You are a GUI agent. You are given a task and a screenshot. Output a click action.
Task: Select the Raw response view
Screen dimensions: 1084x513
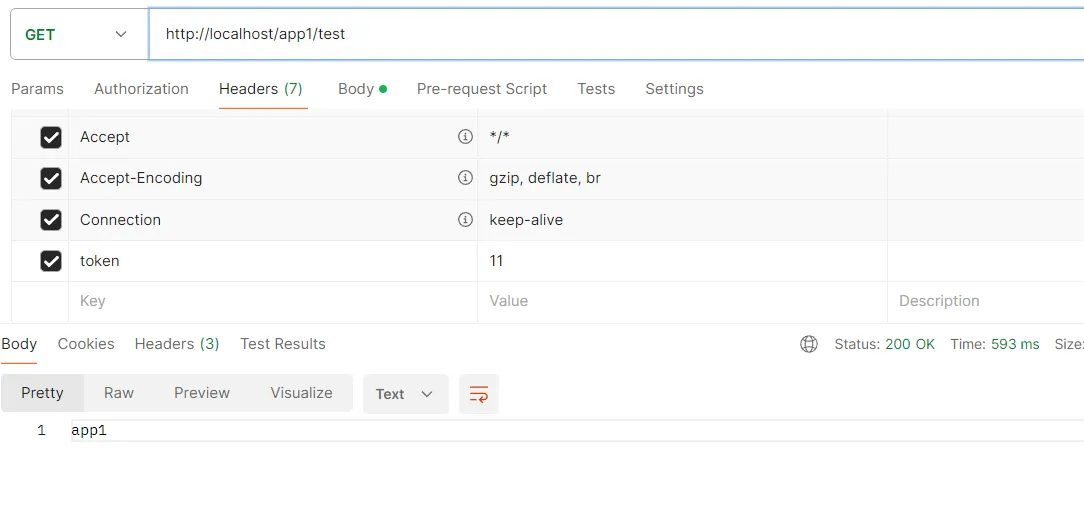[119, 393]
